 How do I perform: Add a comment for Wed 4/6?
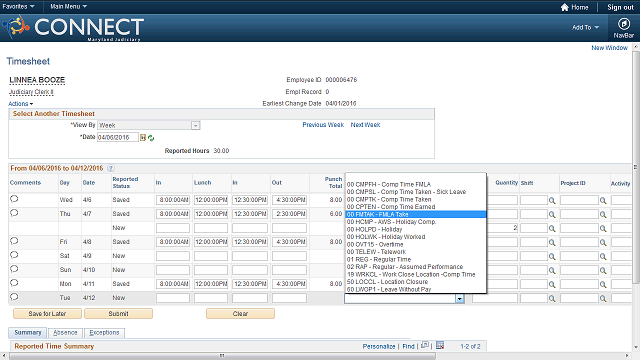[14, 199]
